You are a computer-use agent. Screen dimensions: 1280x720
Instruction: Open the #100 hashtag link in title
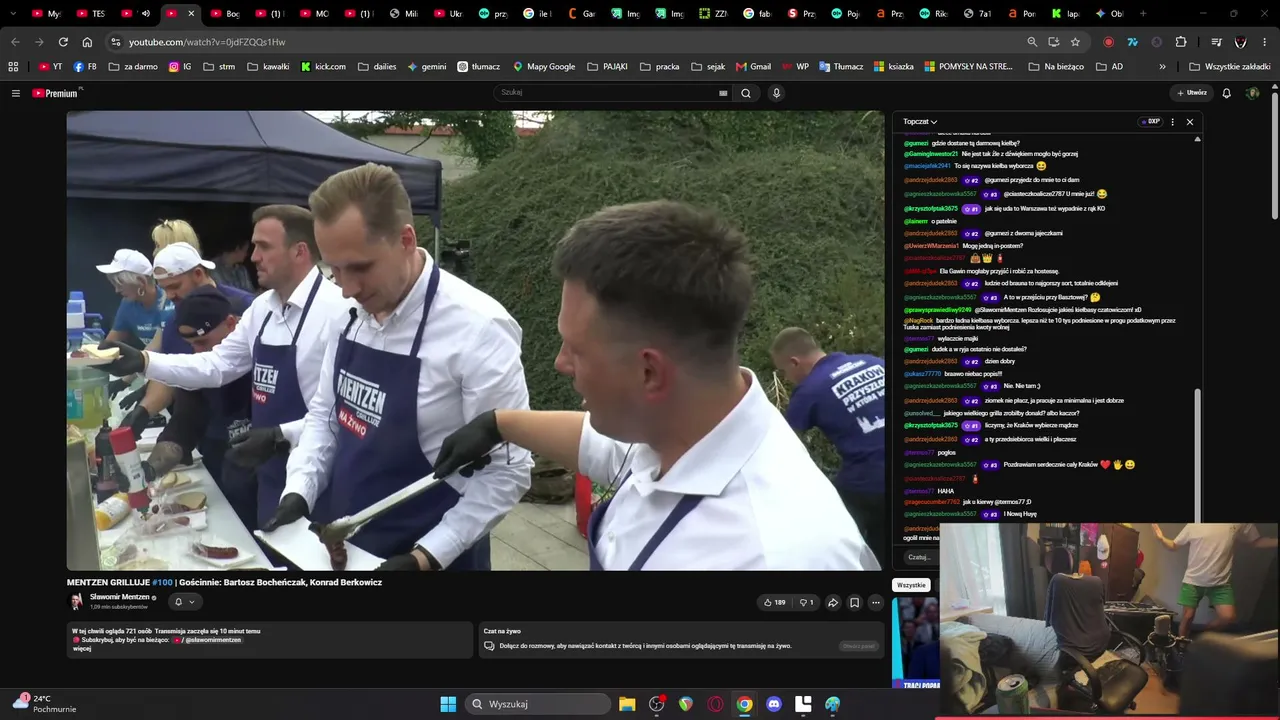162,582
